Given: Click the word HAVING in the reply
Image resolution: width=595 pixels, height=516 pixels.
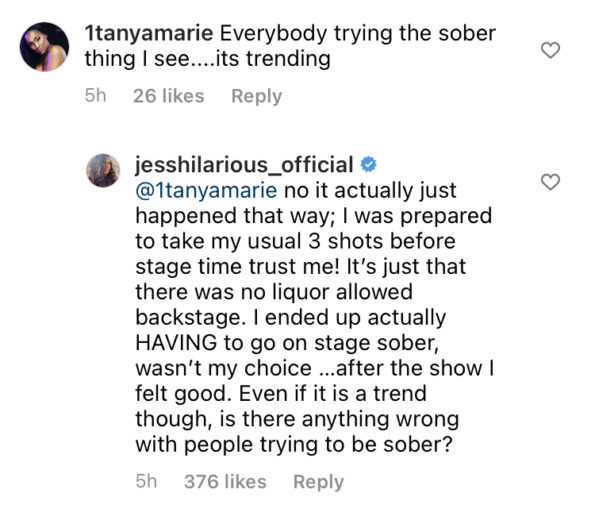Looking at the screenshot, I should pyautogui.click(x=176, y=343).
